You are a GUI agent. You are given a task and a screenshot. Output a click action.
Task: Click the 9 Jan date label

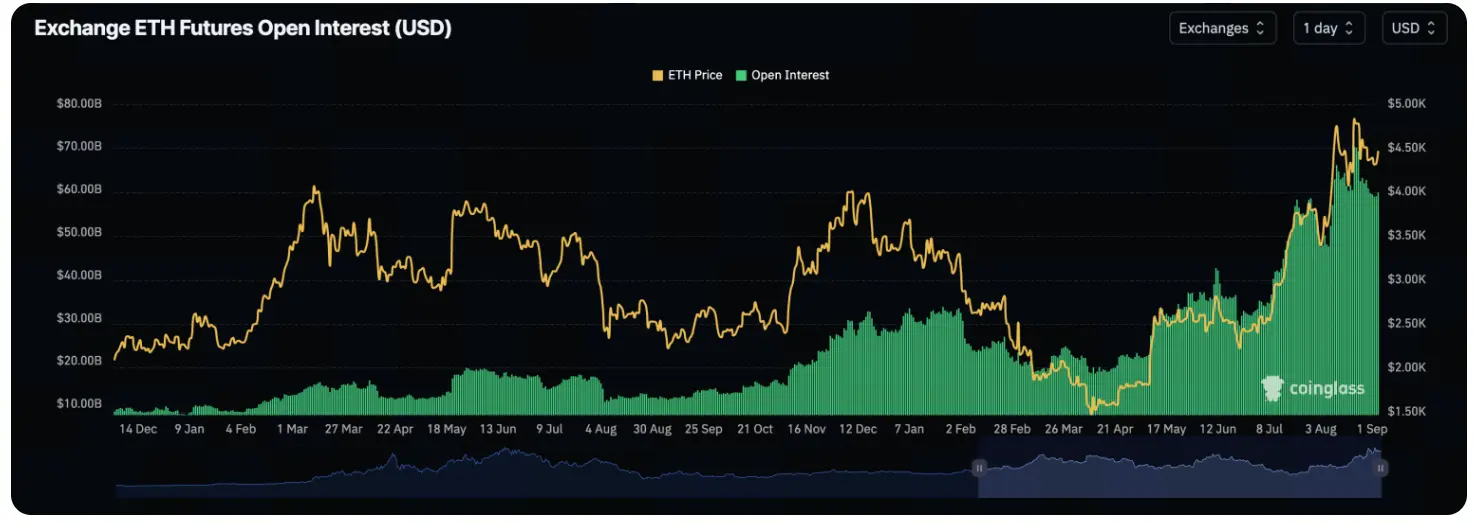pyautogui.click(x=189, y=429)
